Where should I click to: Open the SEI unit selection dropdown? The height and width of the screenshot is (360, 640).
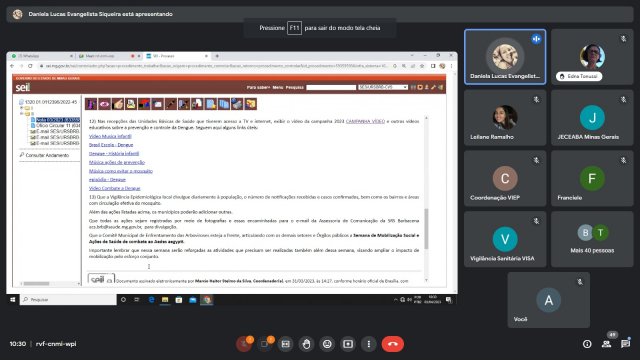tap(383, 87)
